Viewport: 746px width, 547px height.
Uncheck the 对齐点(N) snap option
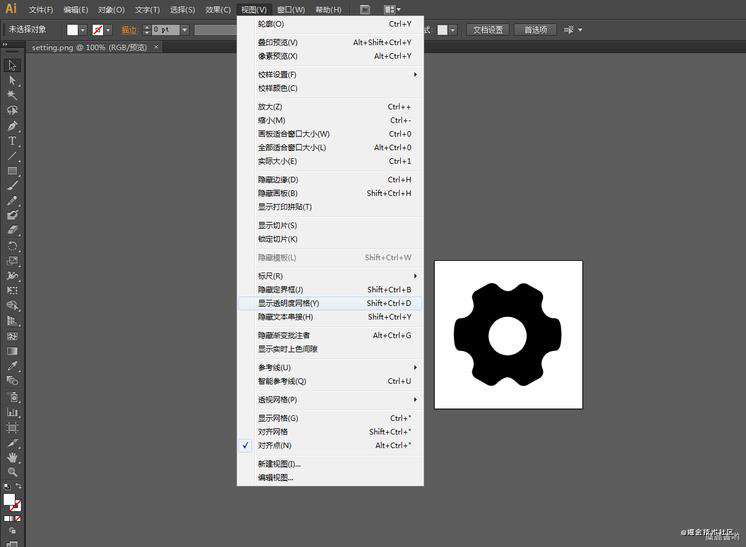[330, 445]
